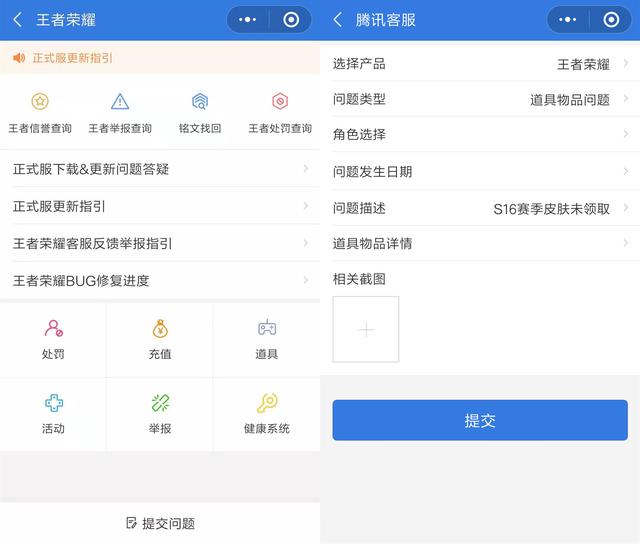
Task: Pick a date via 问题发生日期 chevron
Action: pos(626,171)
